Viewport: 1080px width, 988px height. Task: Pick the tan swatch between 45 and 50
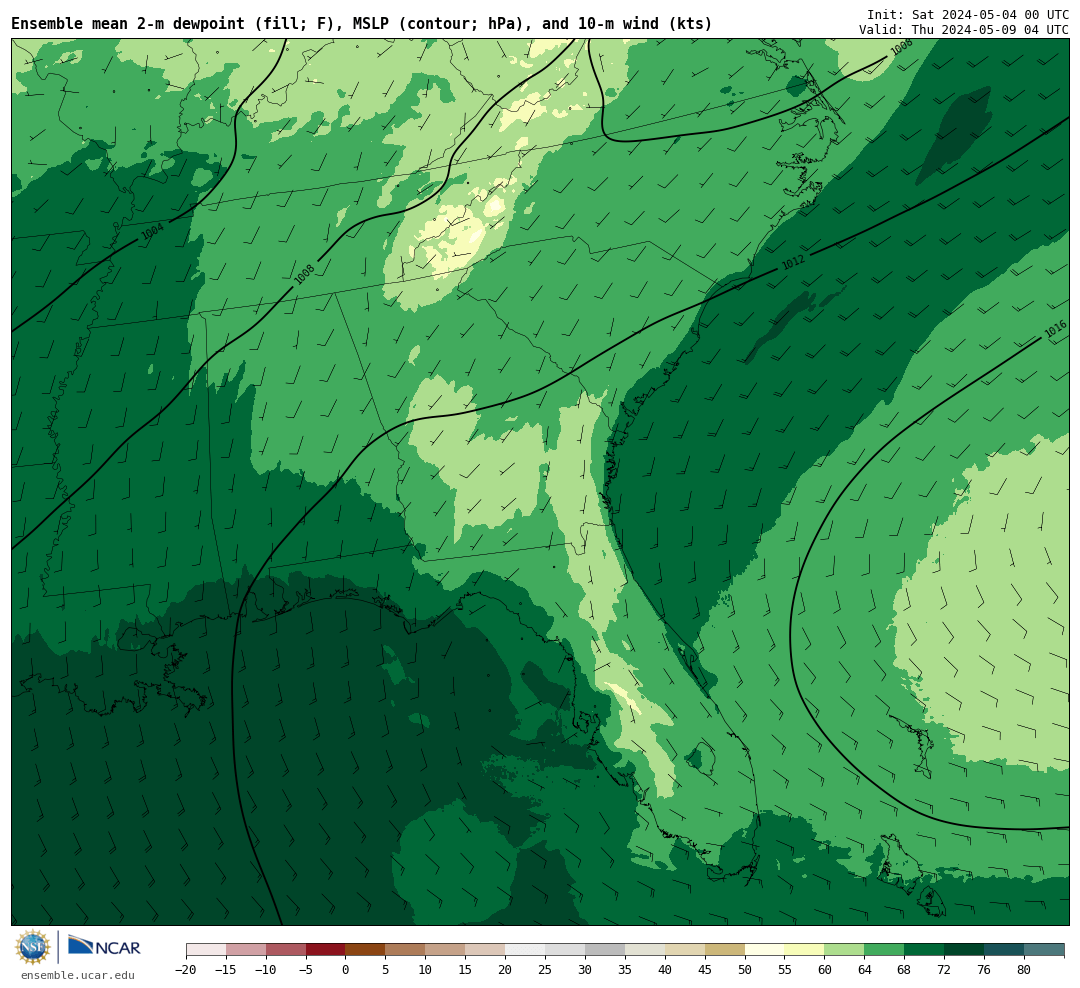click(x=725, y=950)
